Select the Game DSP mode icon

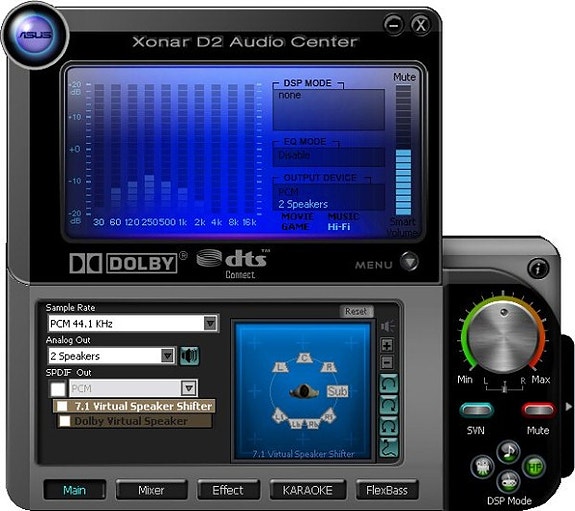pyautogui.click(x=508, y=481)
